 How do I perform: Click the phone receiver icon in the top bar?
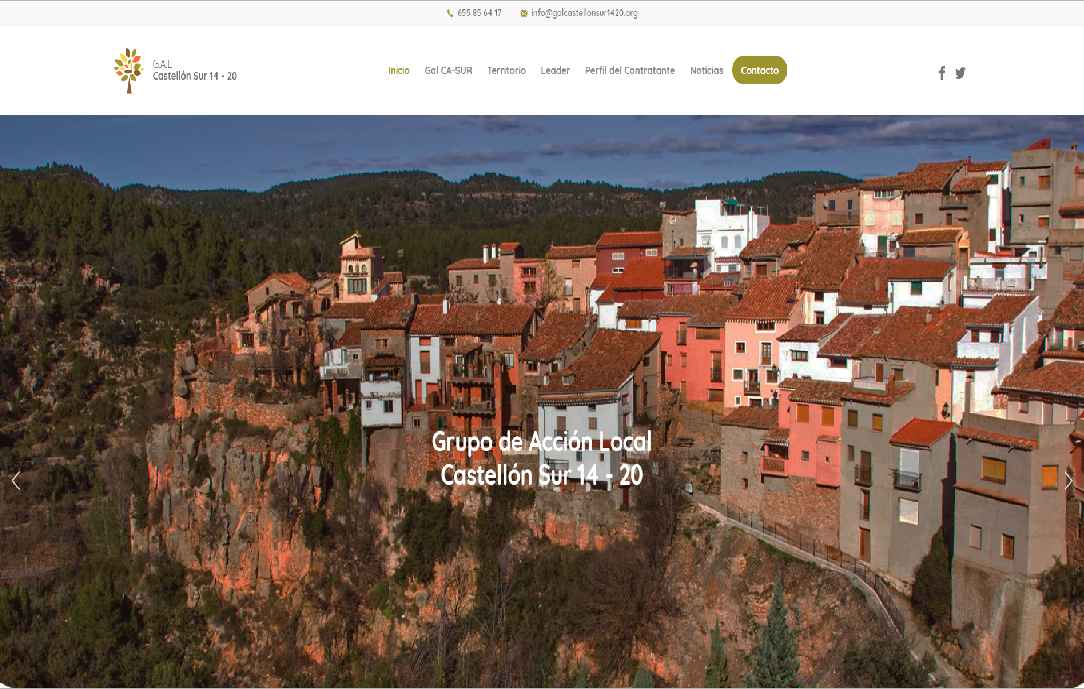448,14
